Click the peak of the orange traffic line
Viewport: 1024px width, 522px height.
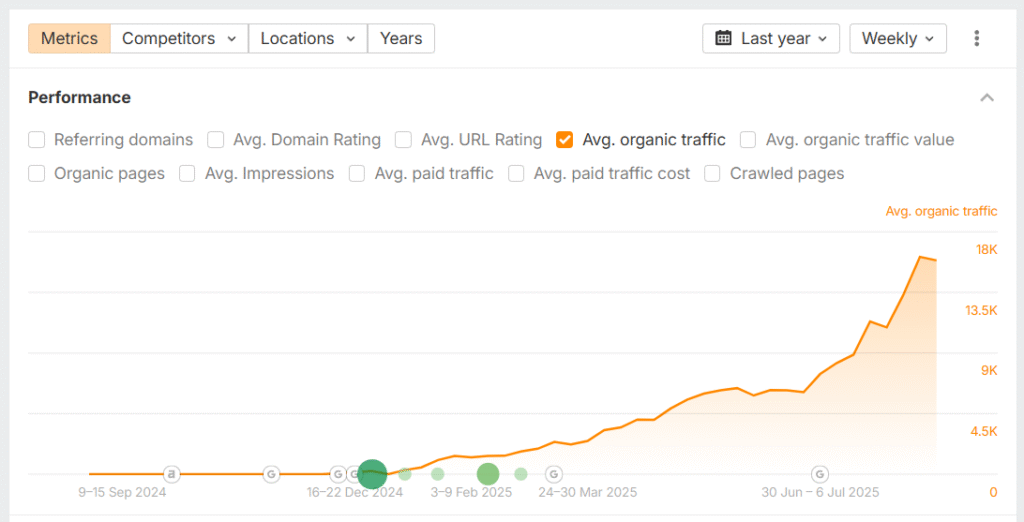tap(920, 257)
